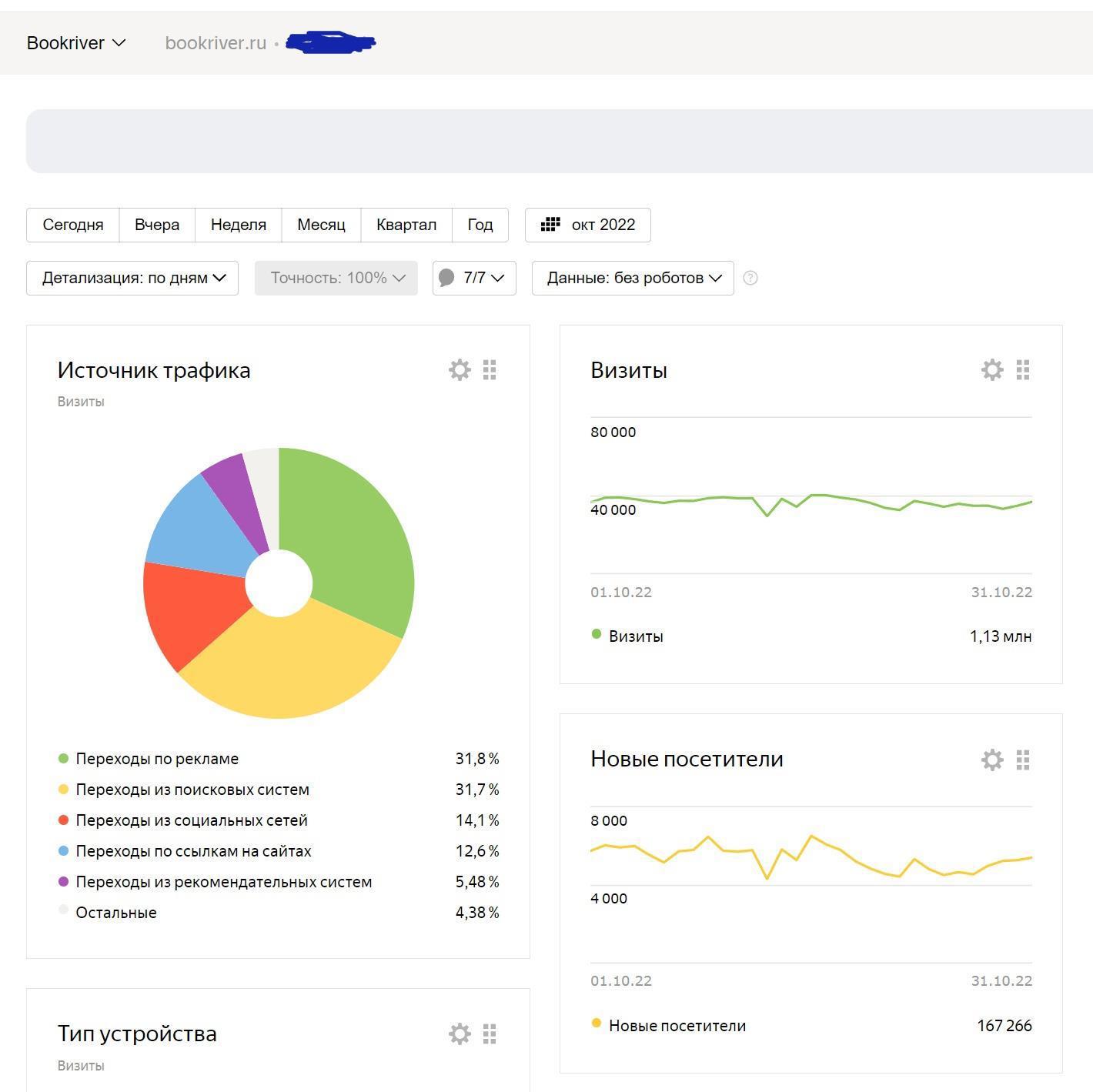Click drag handle on Визиты widget
The height and width of the screenshot is (1092, 1093).
[x=1023, y=370]
